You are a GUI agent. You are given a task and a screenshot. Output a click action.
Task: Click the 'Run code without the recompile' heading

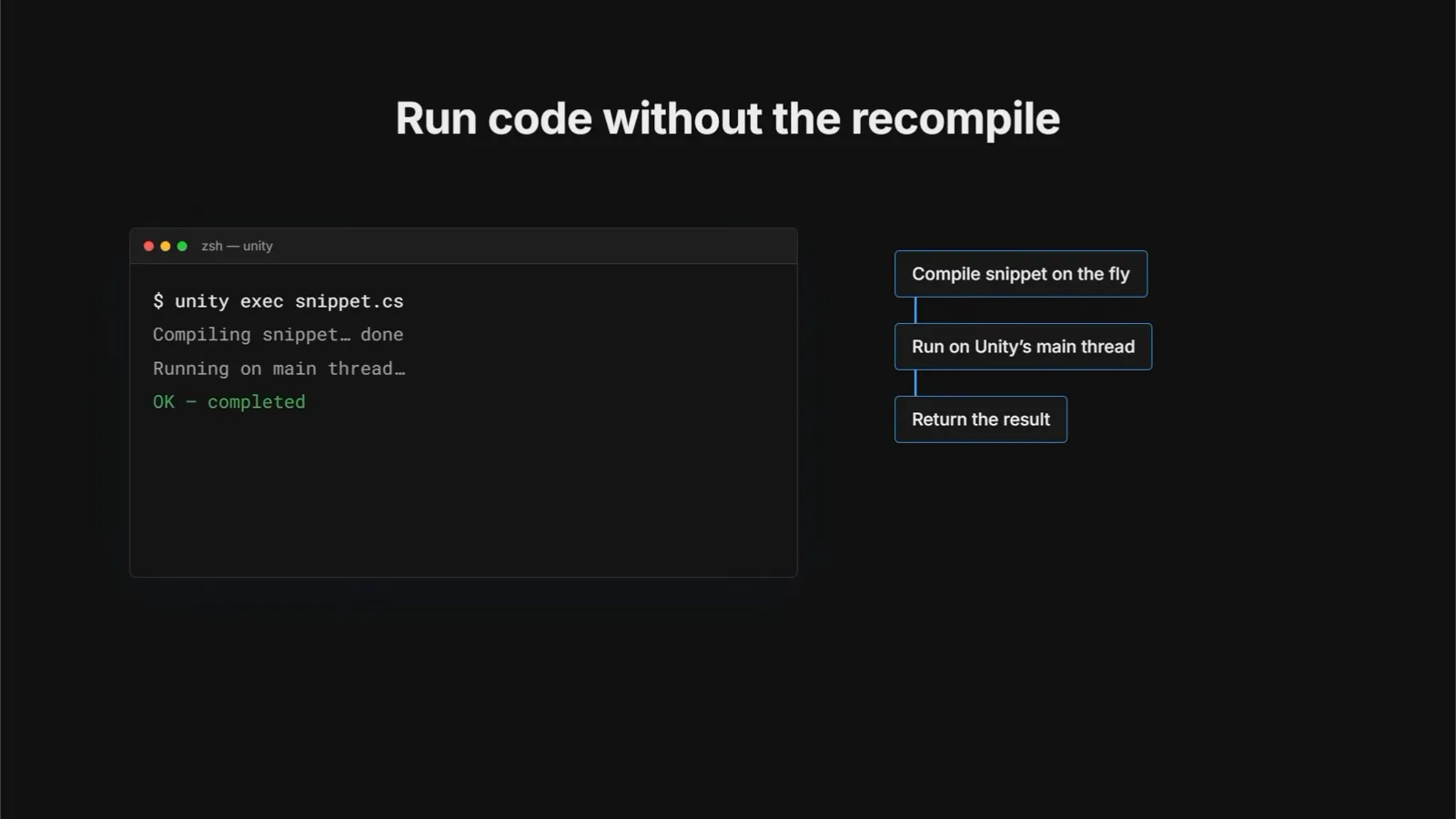728,119
